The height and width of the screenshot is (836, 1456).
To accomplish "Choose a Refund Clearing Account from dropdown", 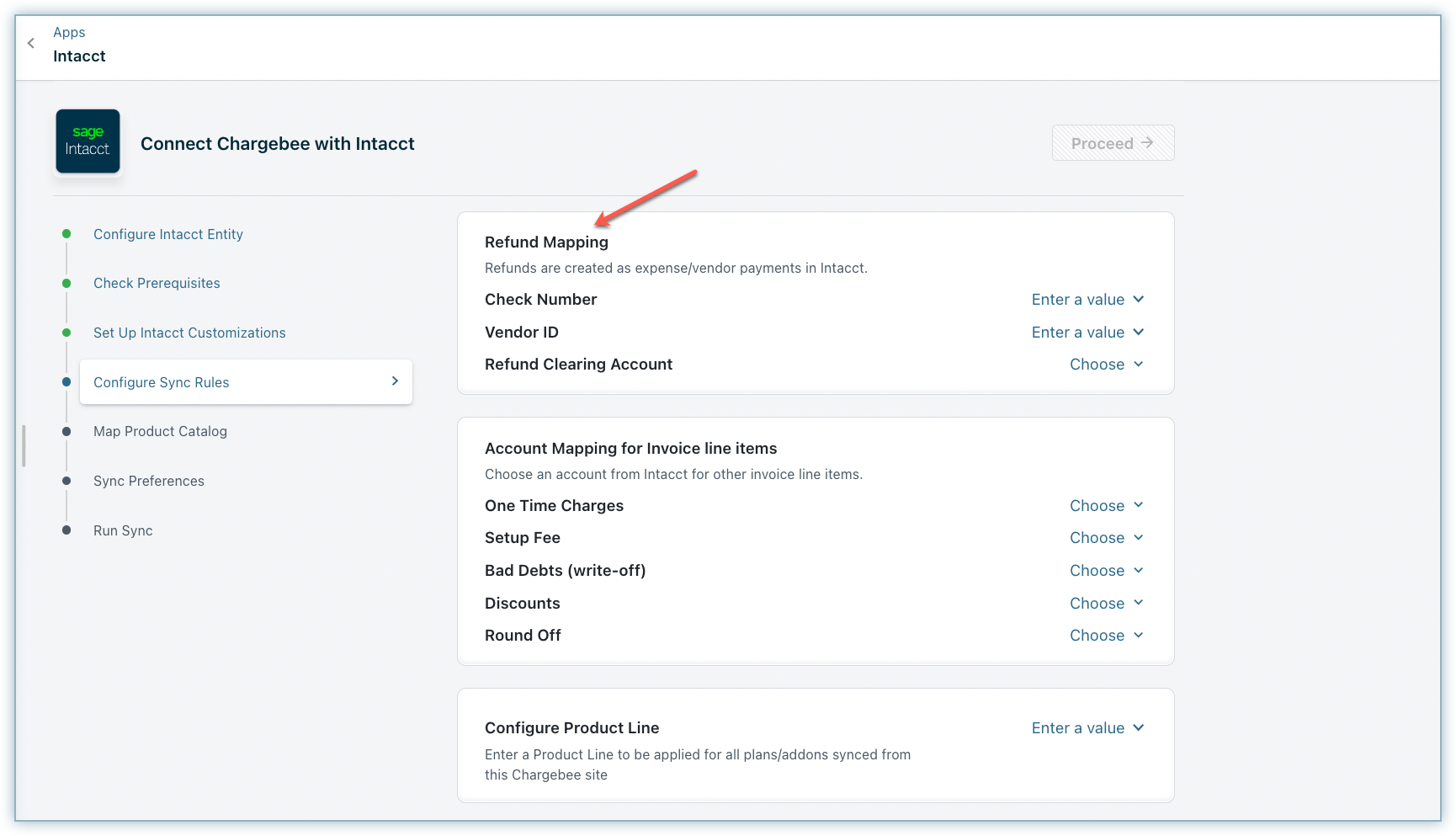I will [x=1106, y=365].
